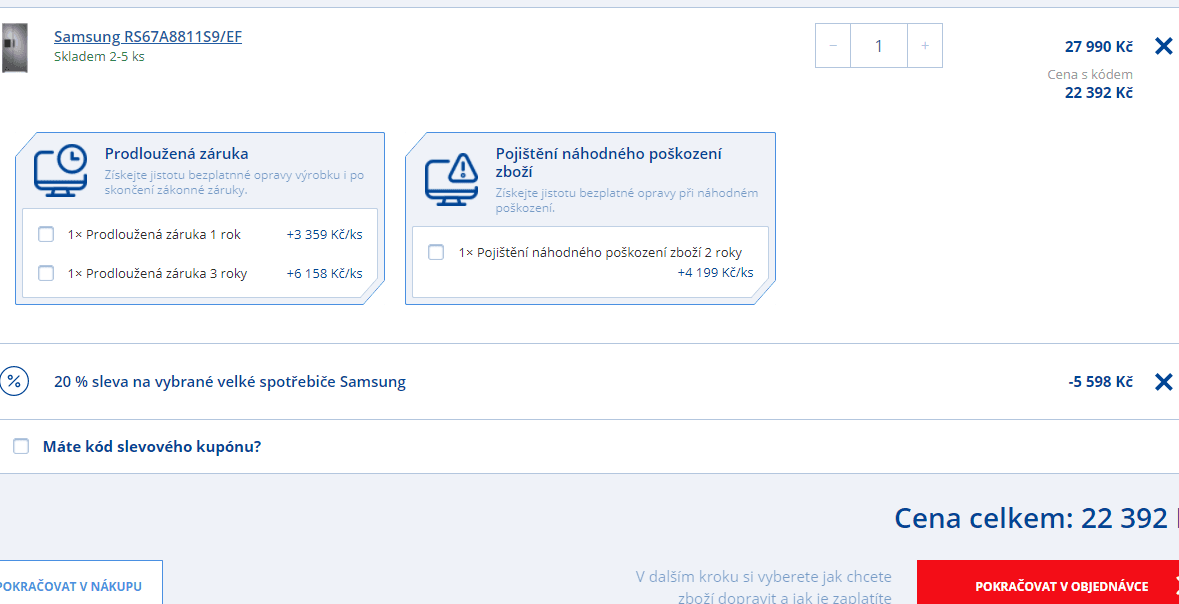Click the Prodloužená záruka heading
This screenshot has width=1179, height=604.
(177, 154)
